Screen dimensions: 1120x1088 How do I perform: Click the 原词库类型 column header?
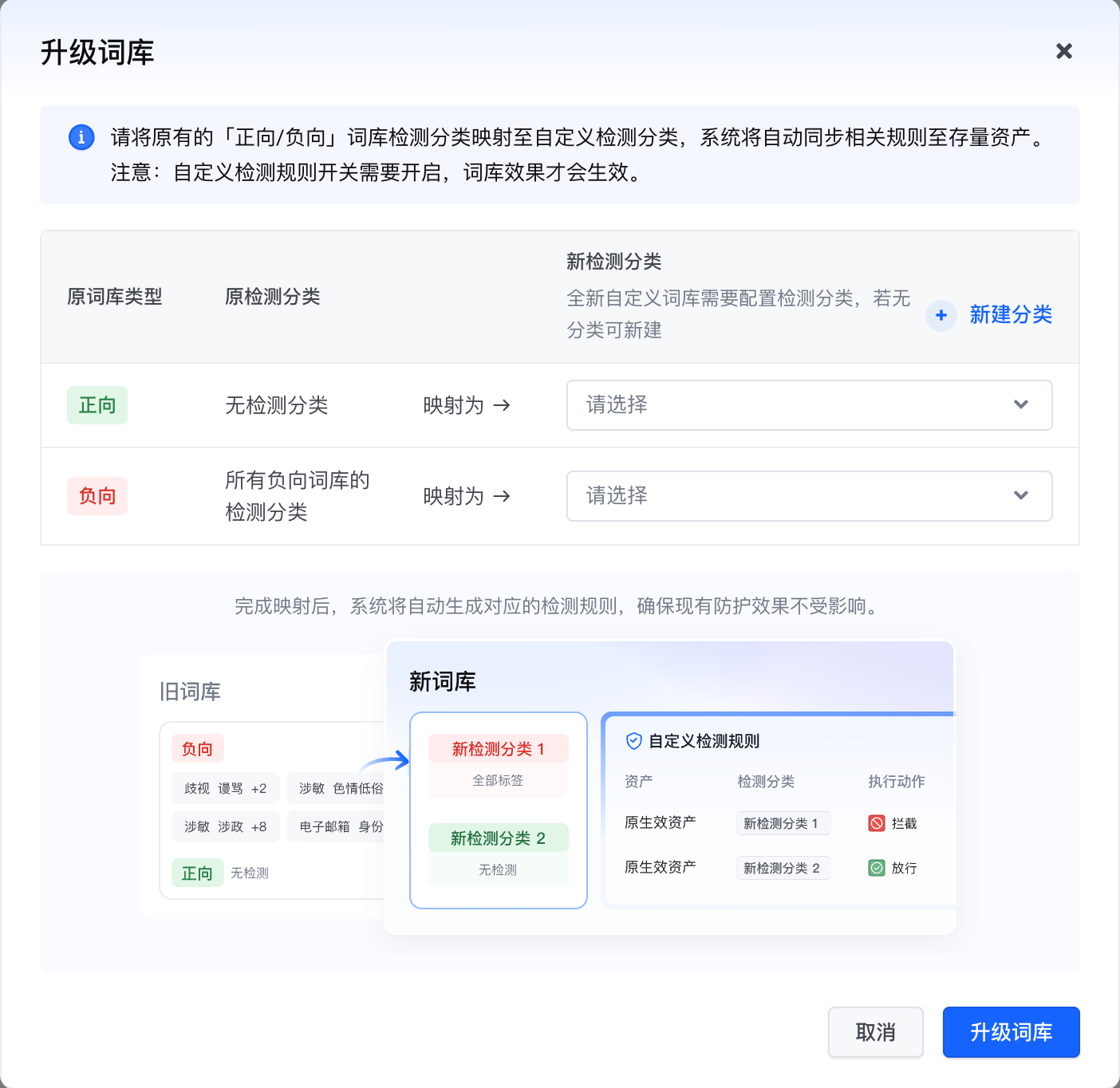tap(115, 297)
